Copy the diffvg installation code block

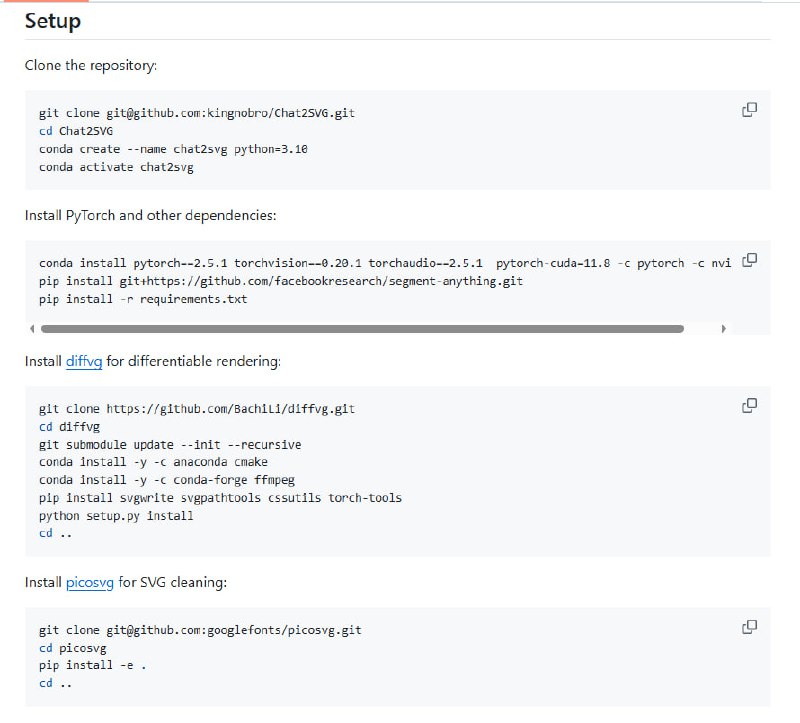pyautogui.click(x=749, y=406)
